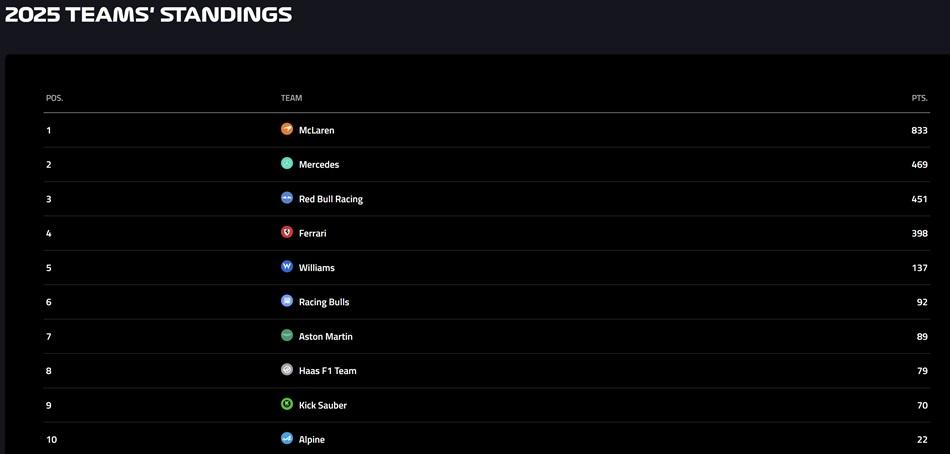The width and height of the screenshot is (950, 454).
Task: Click McLaren's 833 points value
Action: 919,130
